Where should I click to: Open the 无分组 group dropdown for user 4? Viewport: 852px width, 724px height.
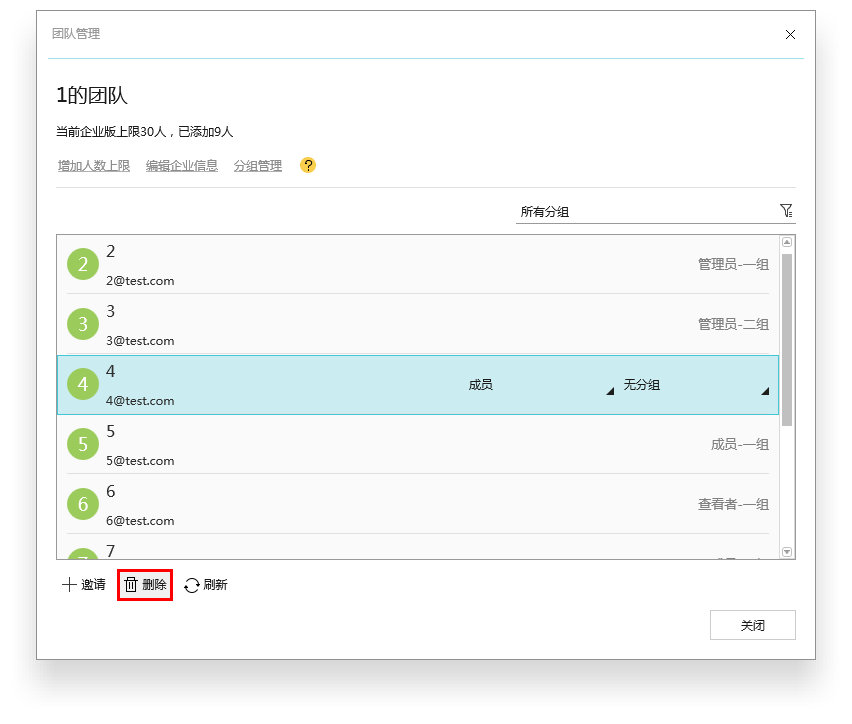[696, 385]
